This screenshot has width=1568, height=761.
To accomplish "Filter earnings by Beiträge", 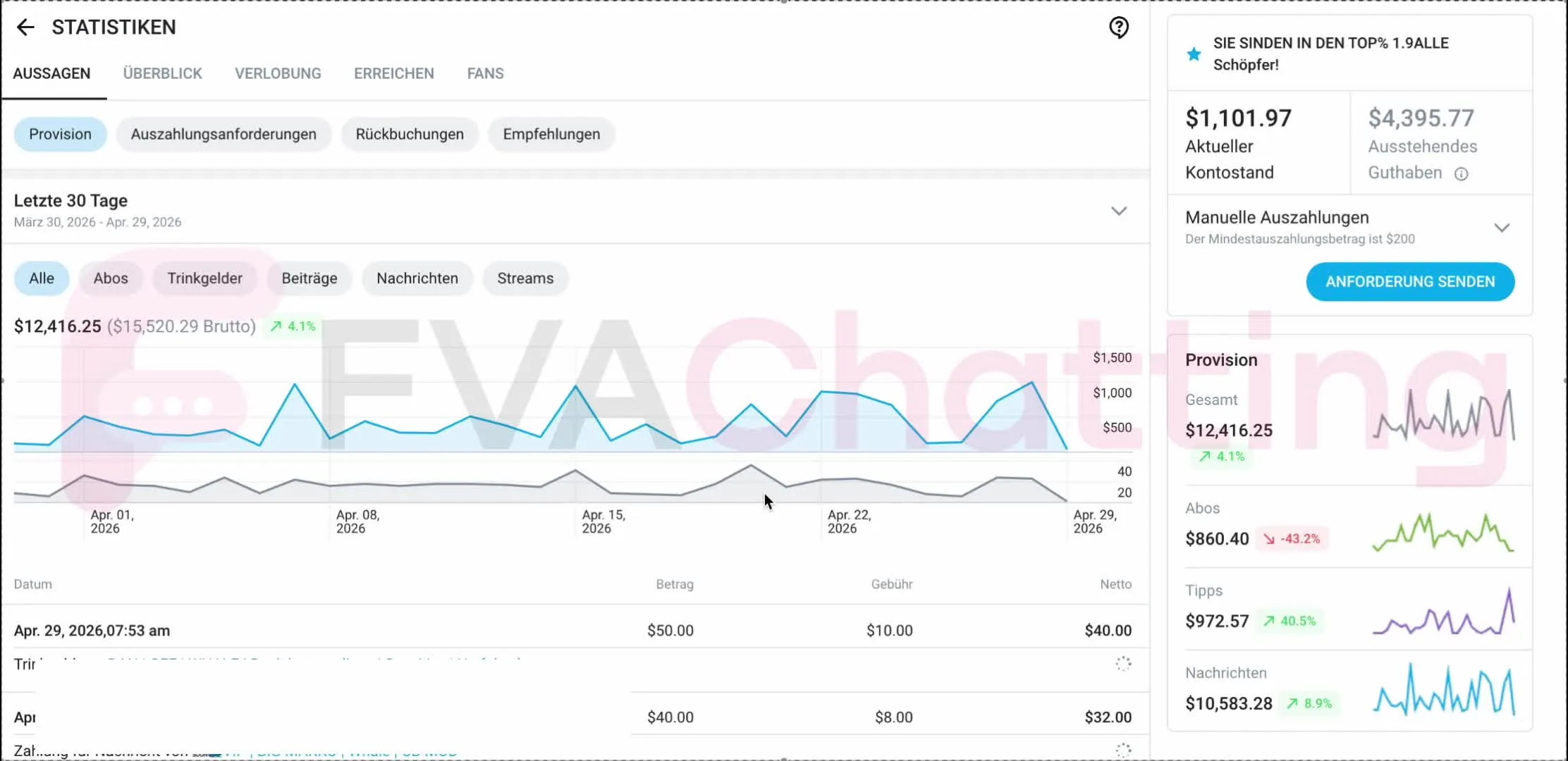I will pyautogui.click(x=310, y=278).
